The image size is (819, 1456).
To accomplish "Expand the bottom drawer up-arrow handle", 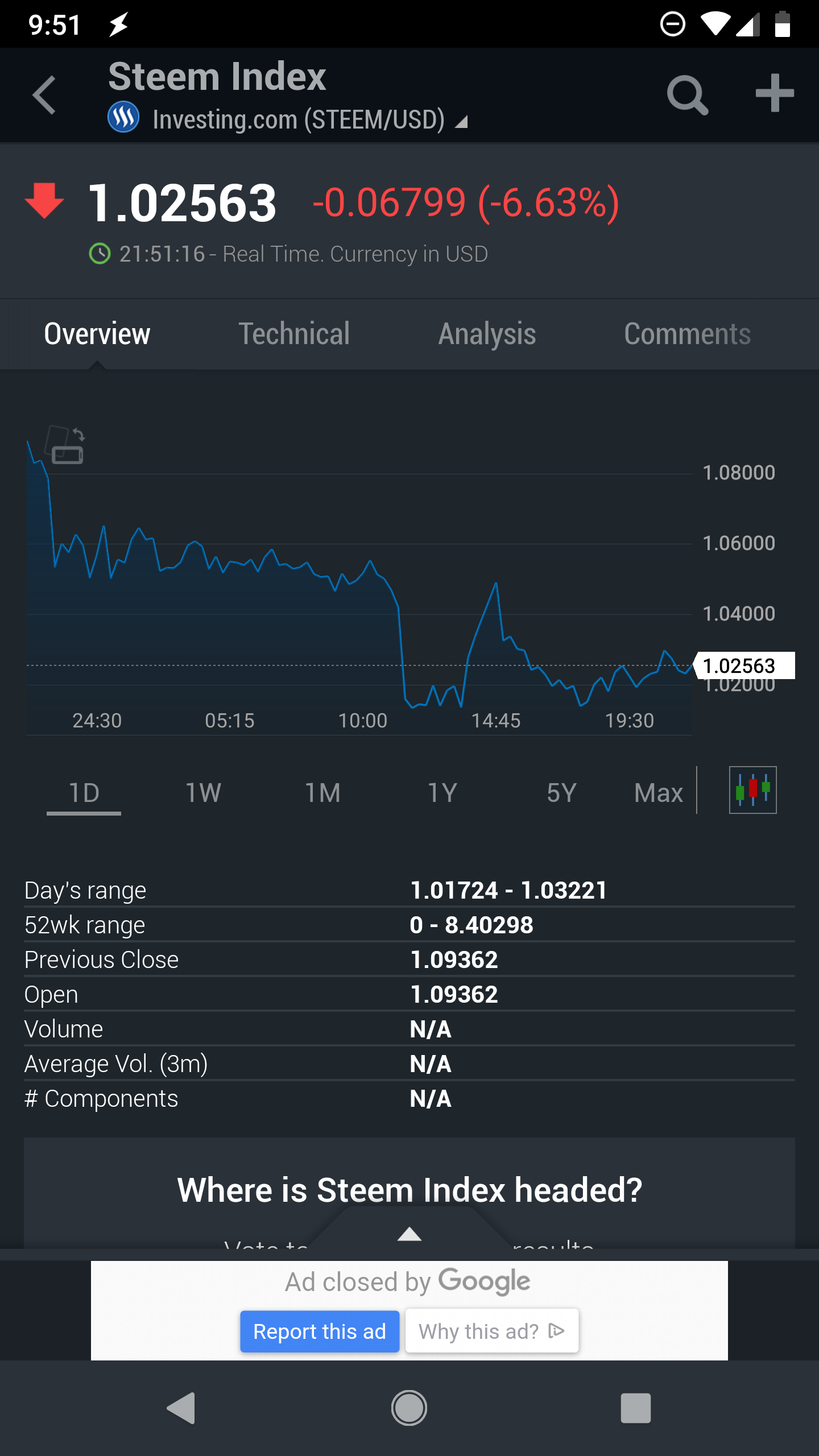I will pyautogui.click(x=409, y=1234).
